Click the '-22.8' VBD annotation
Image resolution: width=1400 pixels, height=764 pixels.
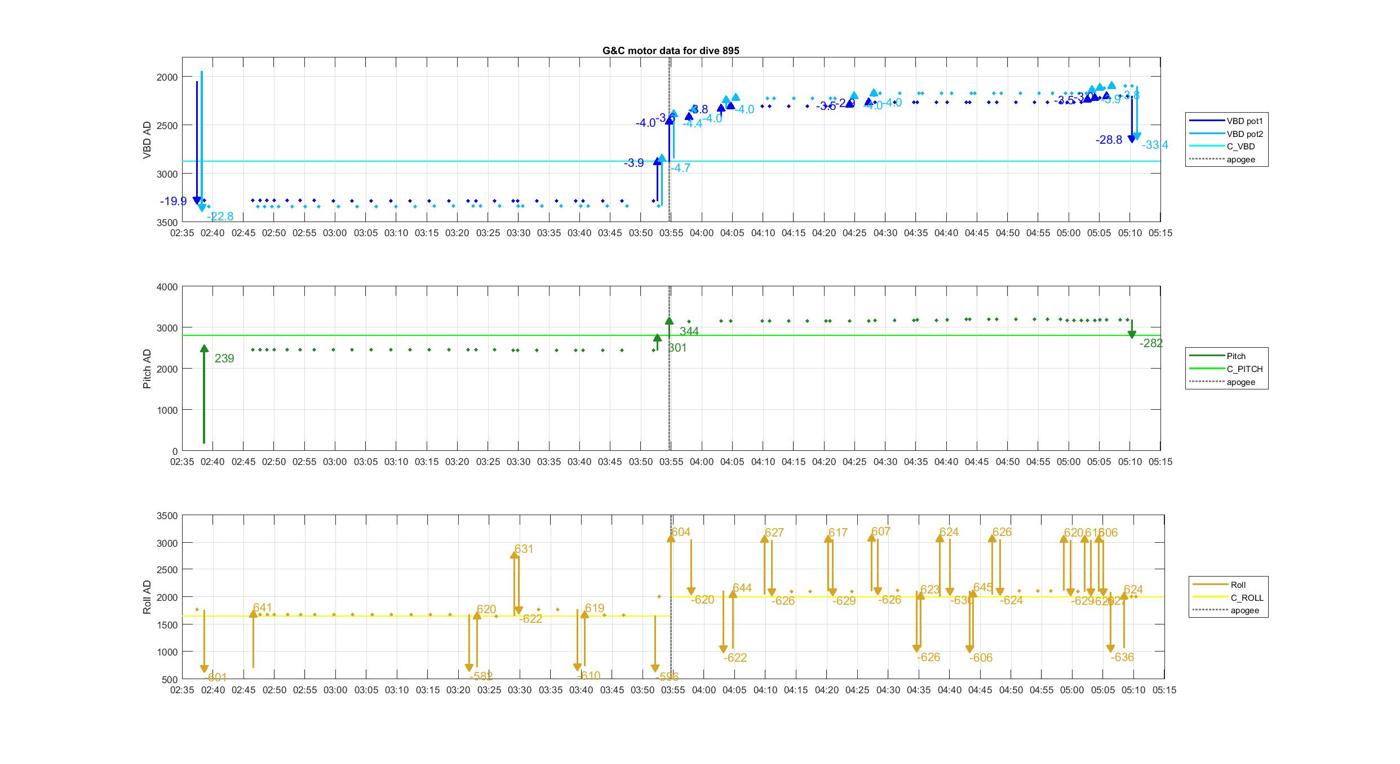220,217
